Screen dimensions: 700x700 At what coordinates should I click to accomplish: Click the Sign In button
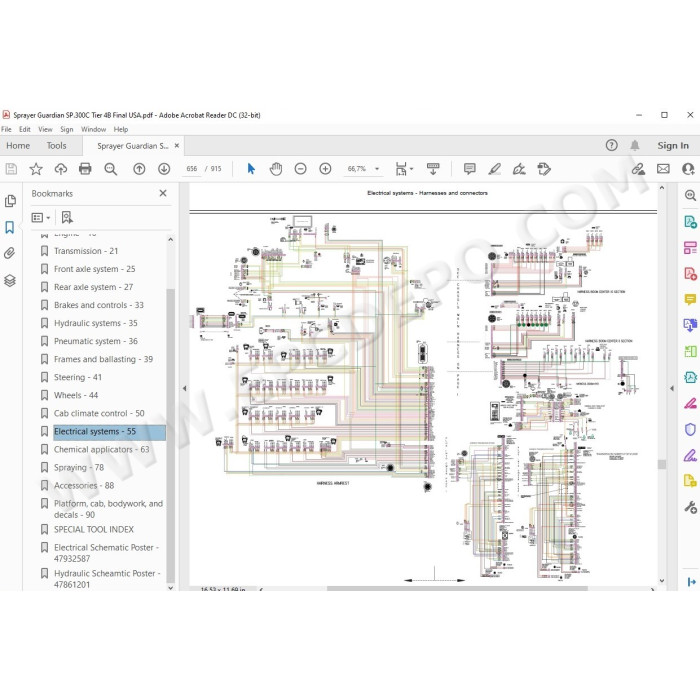tap(673, 146)
